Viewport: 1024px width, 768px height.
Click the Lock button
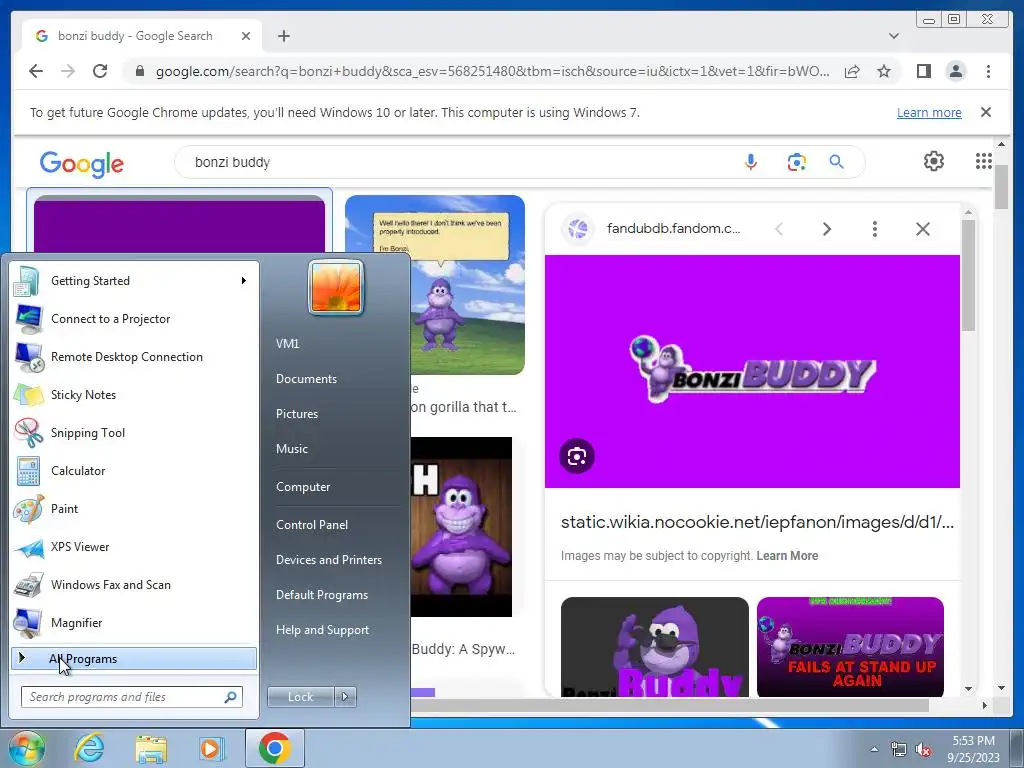click(300, 697)
